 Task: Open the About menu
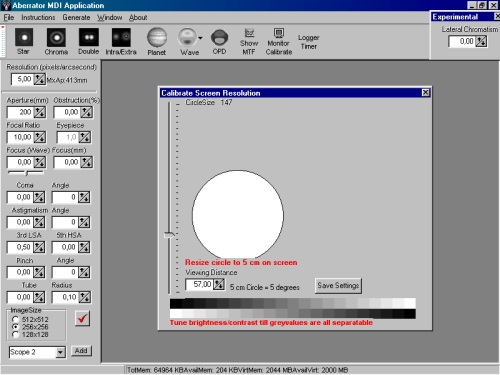coord(138,17)
